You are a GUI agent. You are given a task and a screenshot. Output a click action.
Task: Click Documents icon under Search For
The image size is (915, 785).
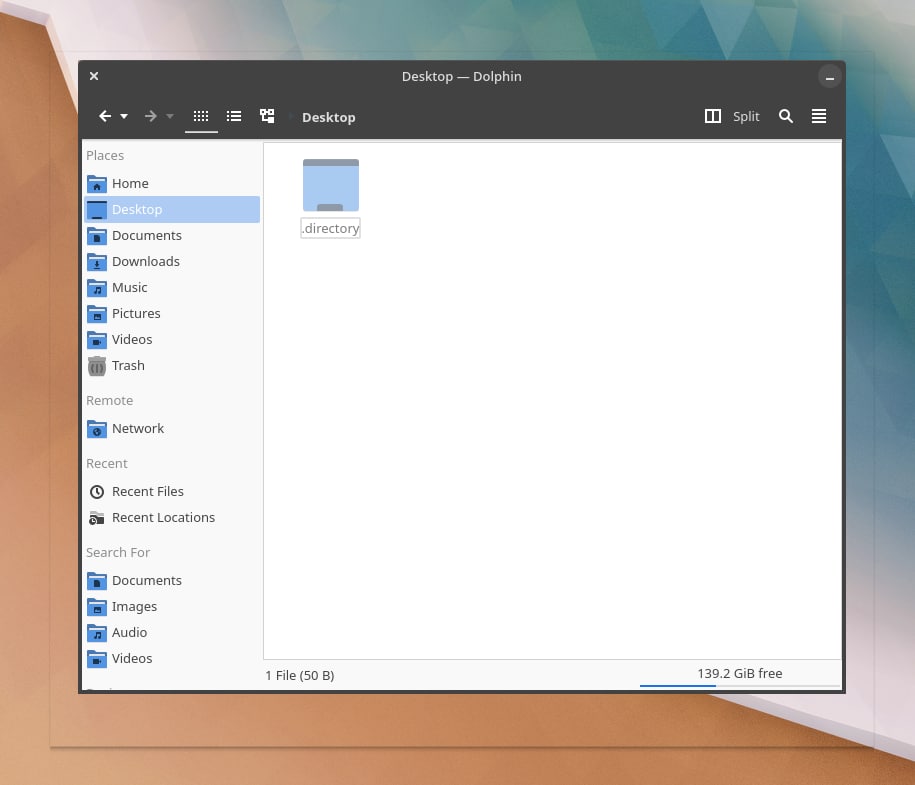point(97,581)
